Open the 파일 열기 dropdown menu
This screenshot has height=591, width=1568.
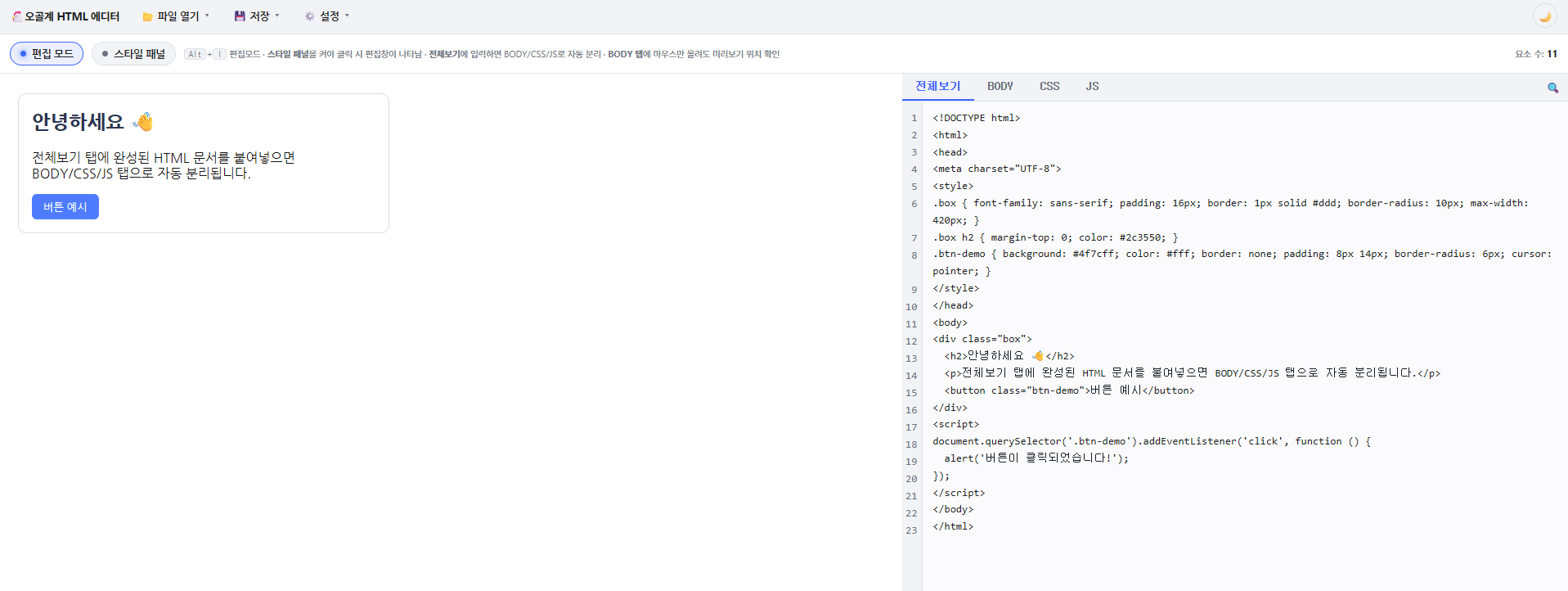[x=176, y=16]
